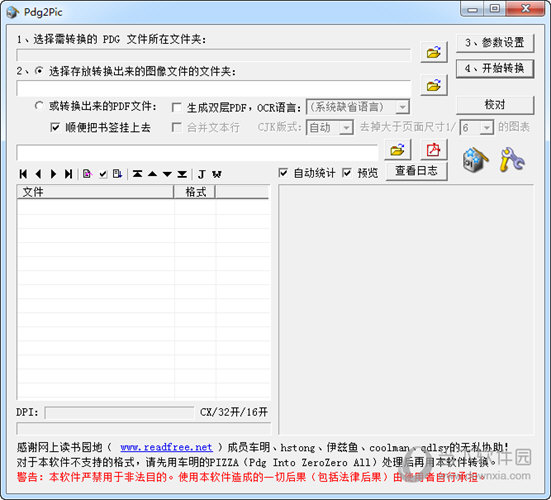Open the page size ratio 6 dropdown
551x500 pixels.
[x=487, y=127]
